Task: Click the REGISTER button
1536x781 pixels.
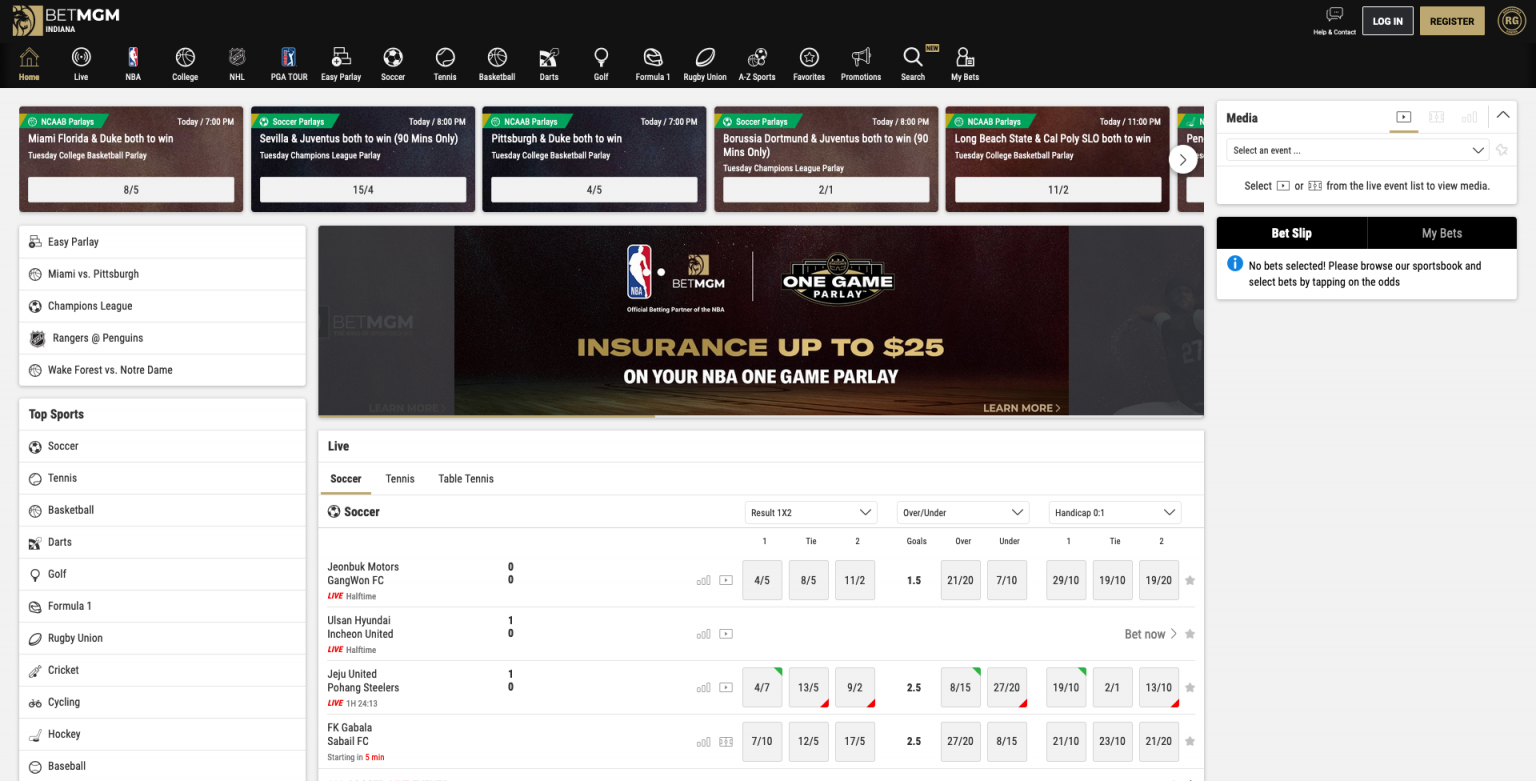Action: pyautogui.click(x=1452, y=20)
